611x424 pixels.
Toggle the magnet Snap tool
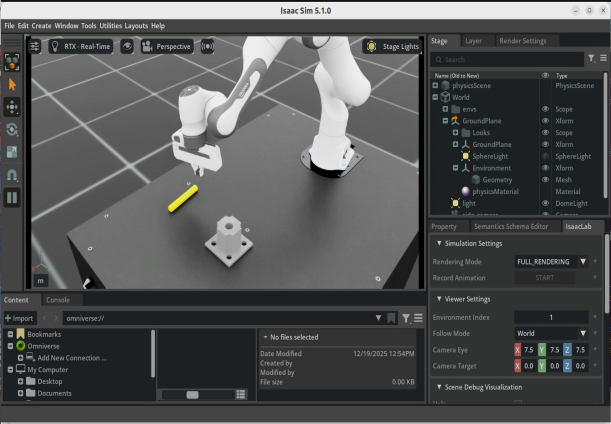13,174
